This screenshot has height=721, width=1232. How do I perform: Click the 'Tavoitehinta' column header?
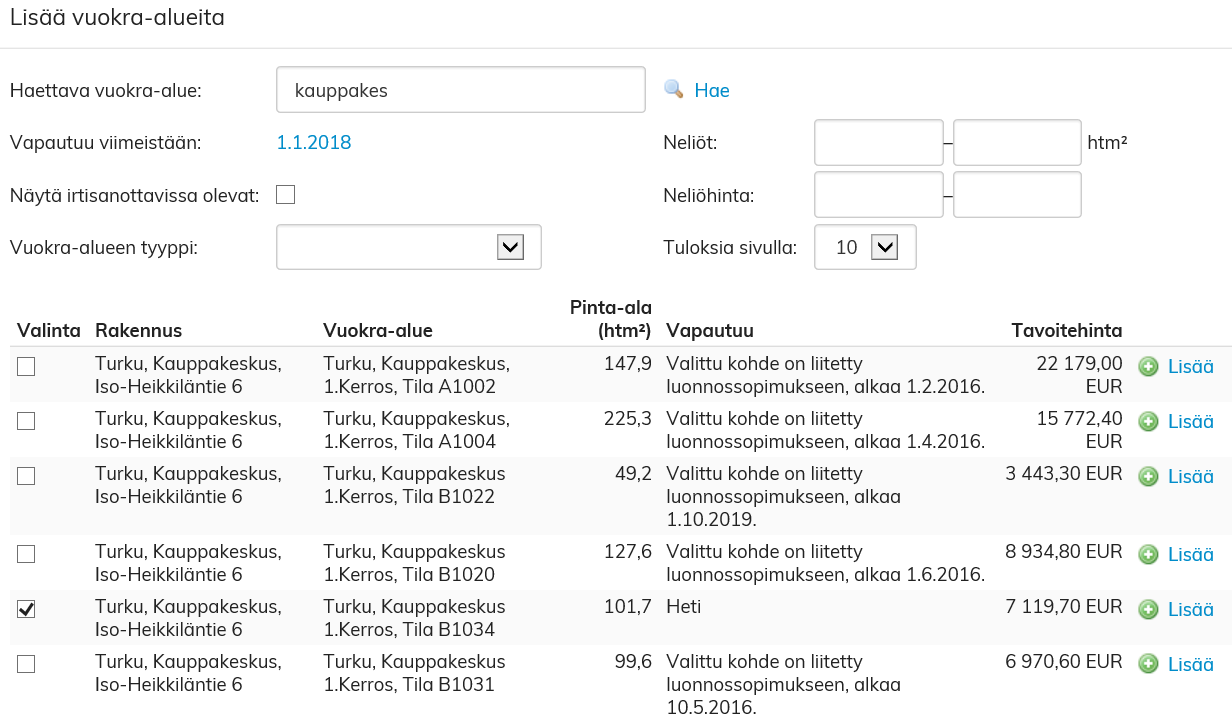[x=1066, y=331]
